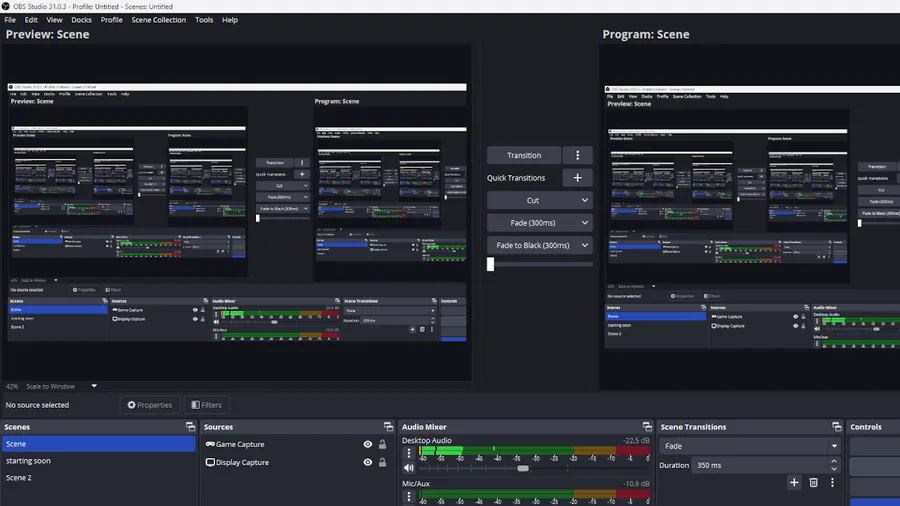Open the Fade scene transition dropdown
The height and width of the screenshot is (506, 900).
point(750,446)
